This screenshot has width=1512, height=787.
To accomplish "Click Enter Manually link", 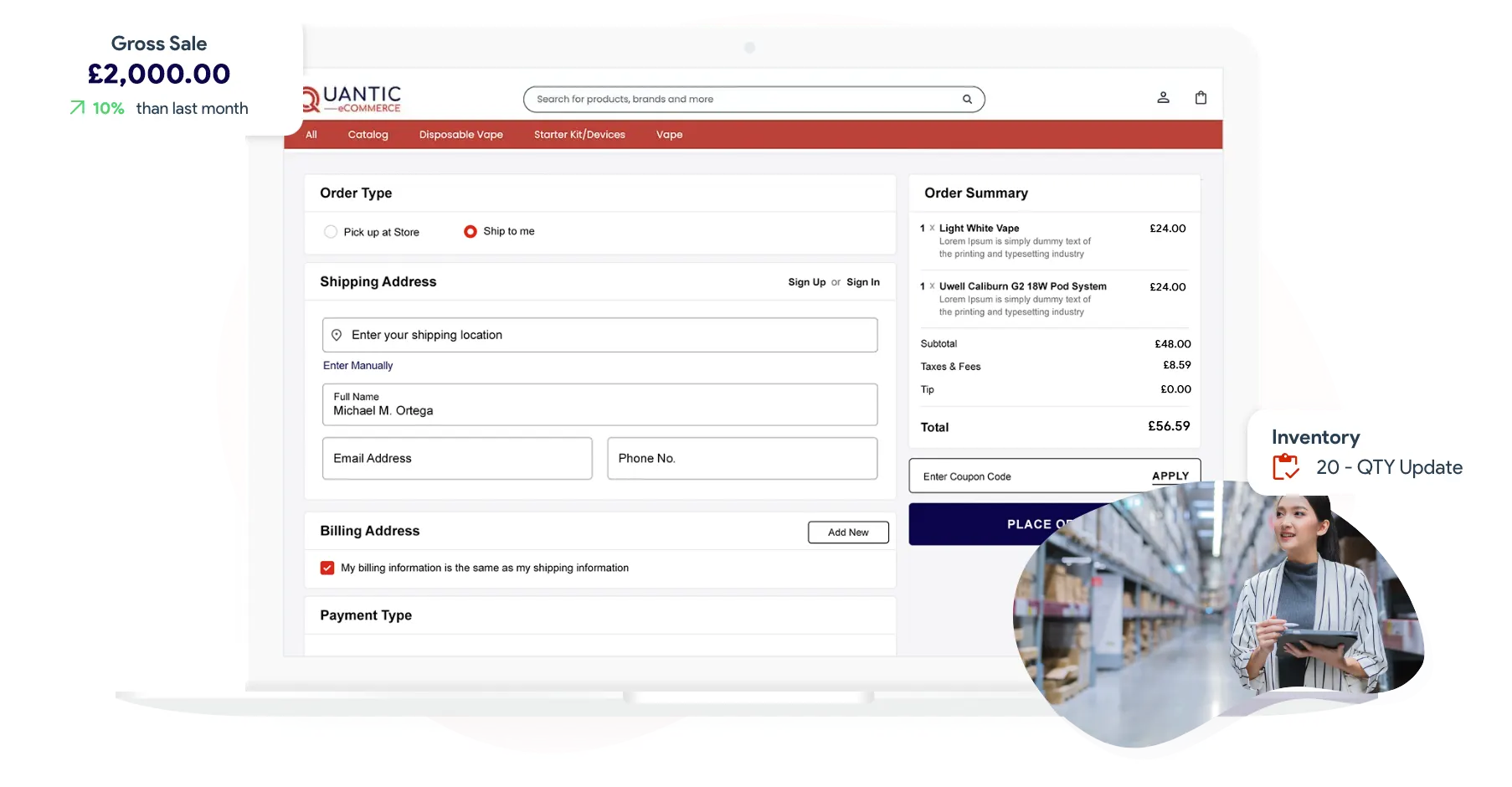I will [357, 366].
